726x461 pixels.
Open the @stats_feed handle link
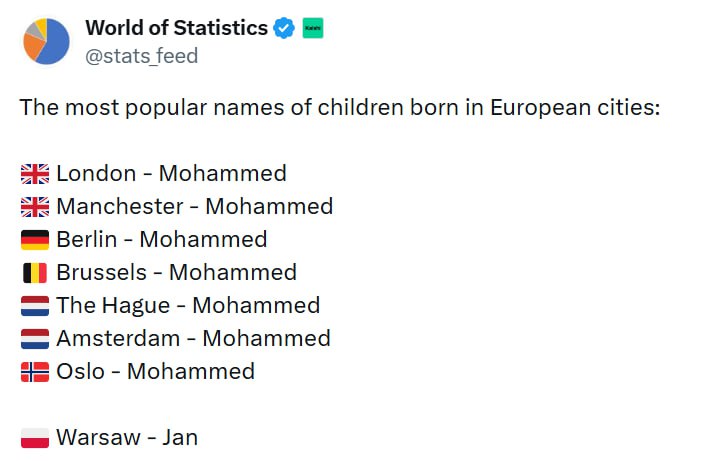[x=141, y=56]
